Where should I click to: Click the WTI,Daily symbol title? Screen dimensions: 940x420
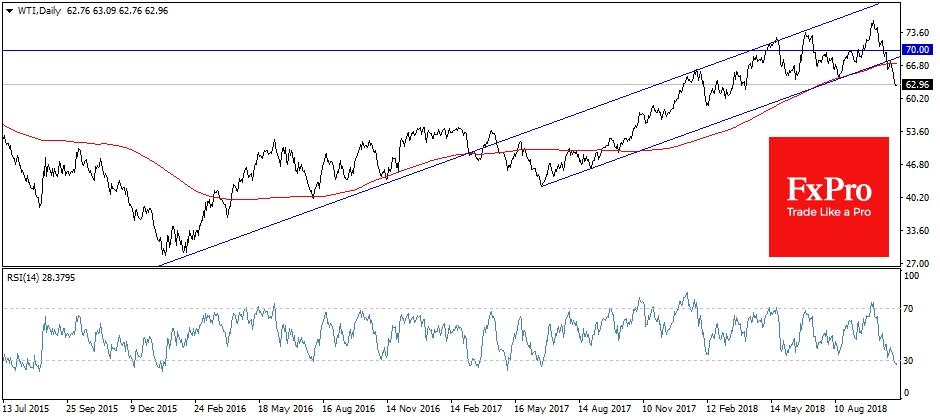38,10
